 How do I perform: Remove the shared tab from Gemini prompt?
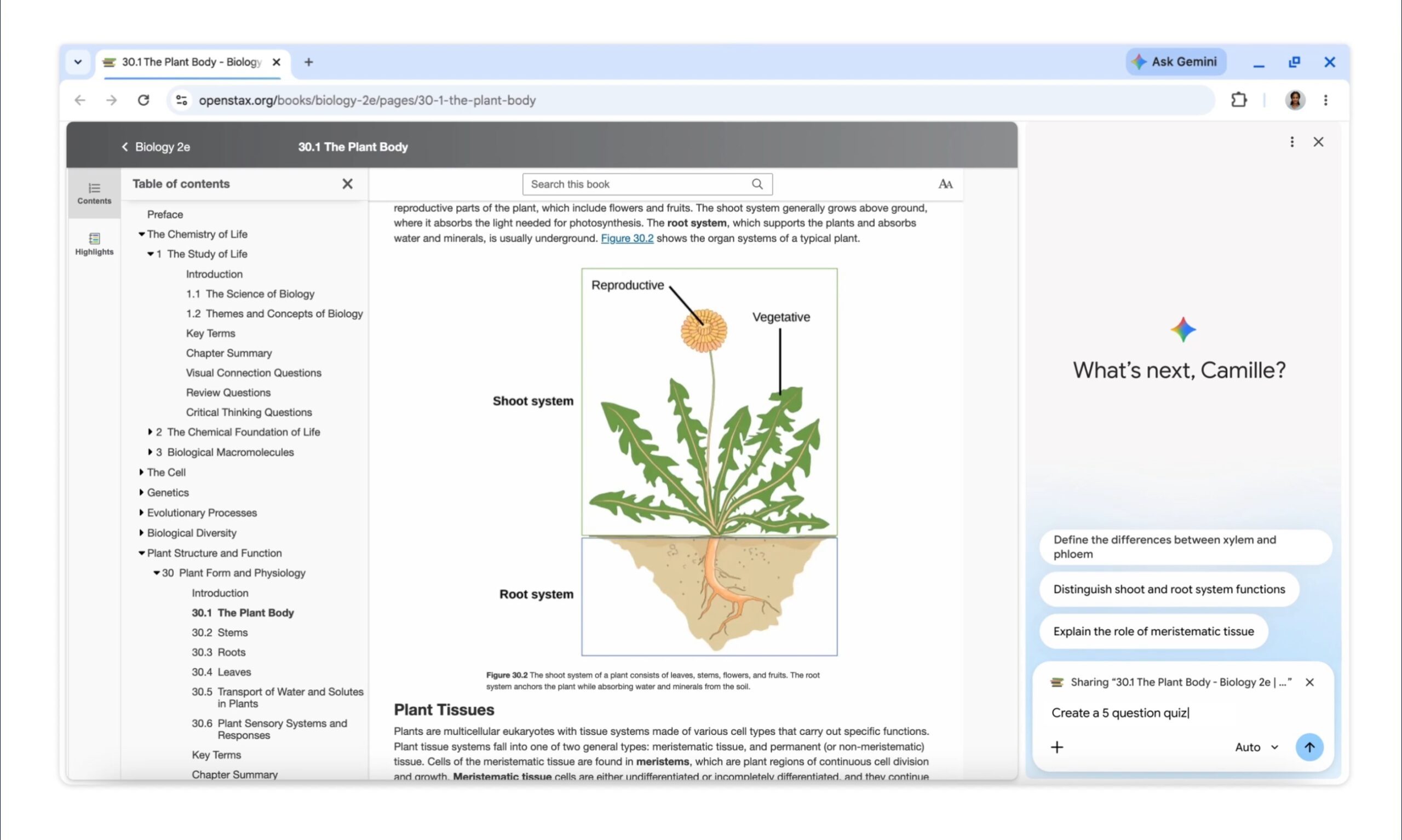pyautogui.click(x=1310, y=682)
